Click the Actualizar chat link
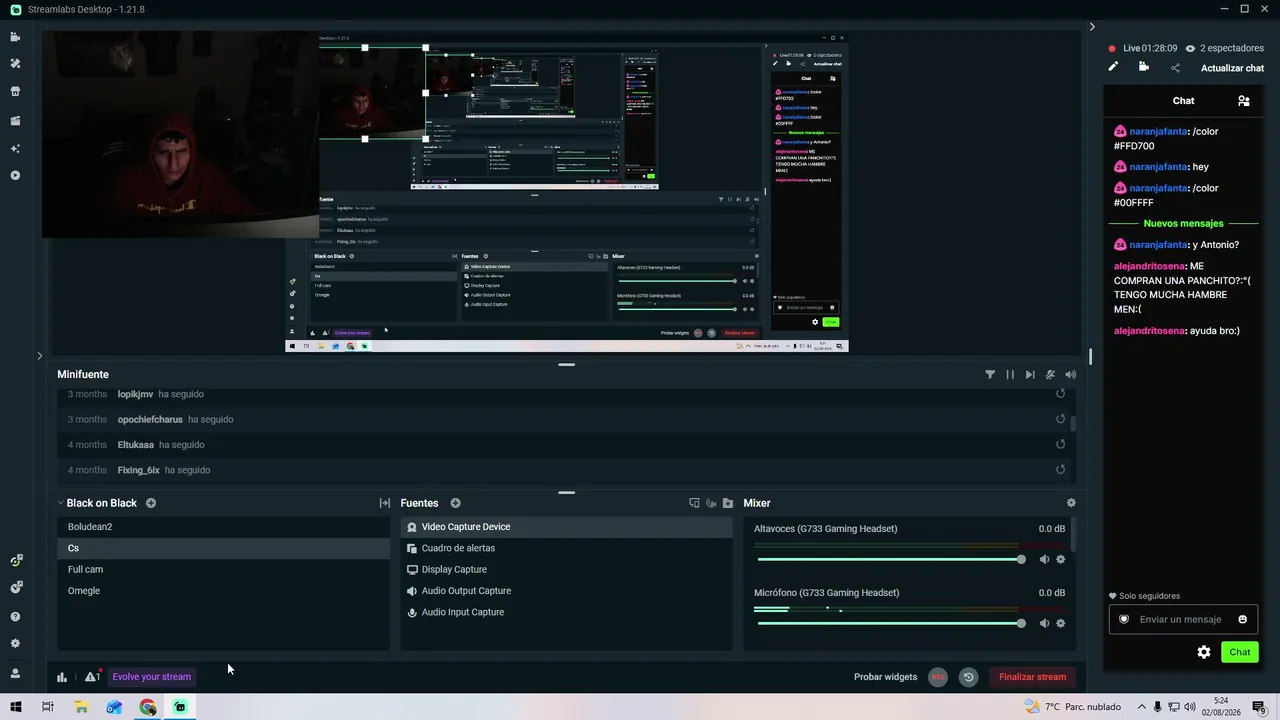 (x=1232, y=68)
